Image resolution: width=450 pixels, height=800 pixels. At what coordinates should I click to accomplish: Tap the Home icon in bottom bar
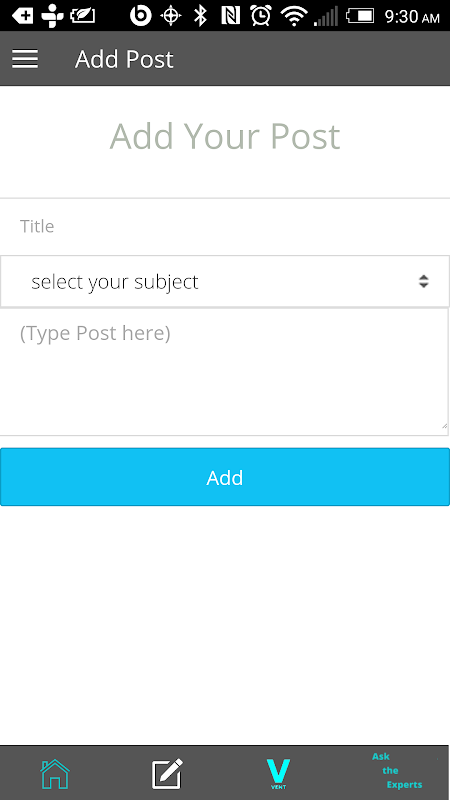[55, 774]
